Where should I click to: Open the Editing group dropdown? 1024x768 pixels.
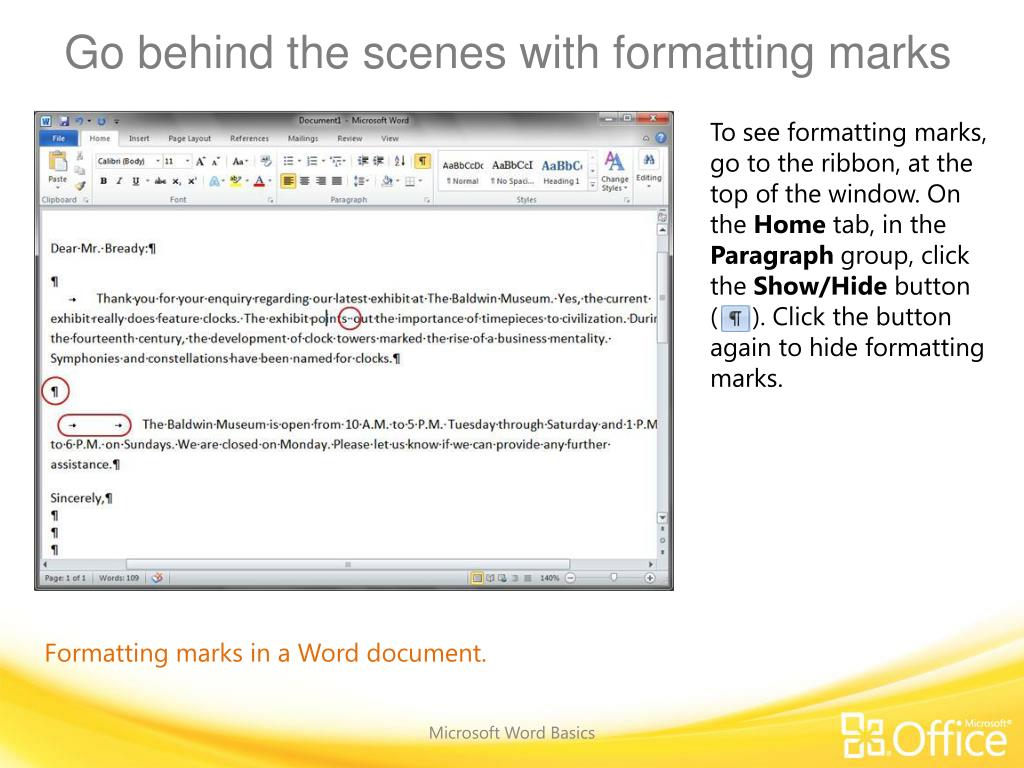pyautogui.click(x=648, y=170)
